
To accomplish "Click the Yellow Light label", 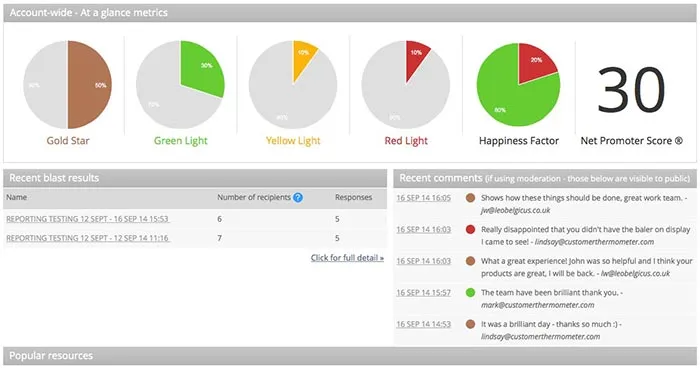I will click(x=293, y=141).
